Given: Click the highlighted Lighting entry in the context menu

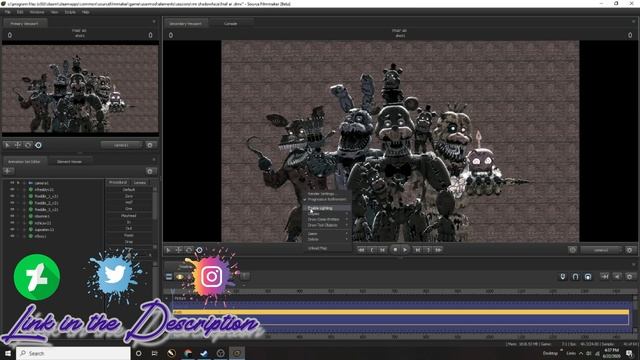Looking at the screenshot, I should (x=327, y=208).
